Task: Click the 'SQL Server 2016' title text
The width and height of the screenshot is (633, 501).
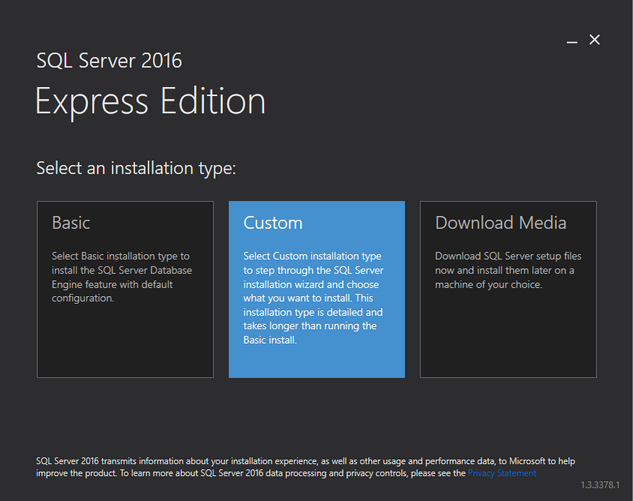Action: coord(109,61)
